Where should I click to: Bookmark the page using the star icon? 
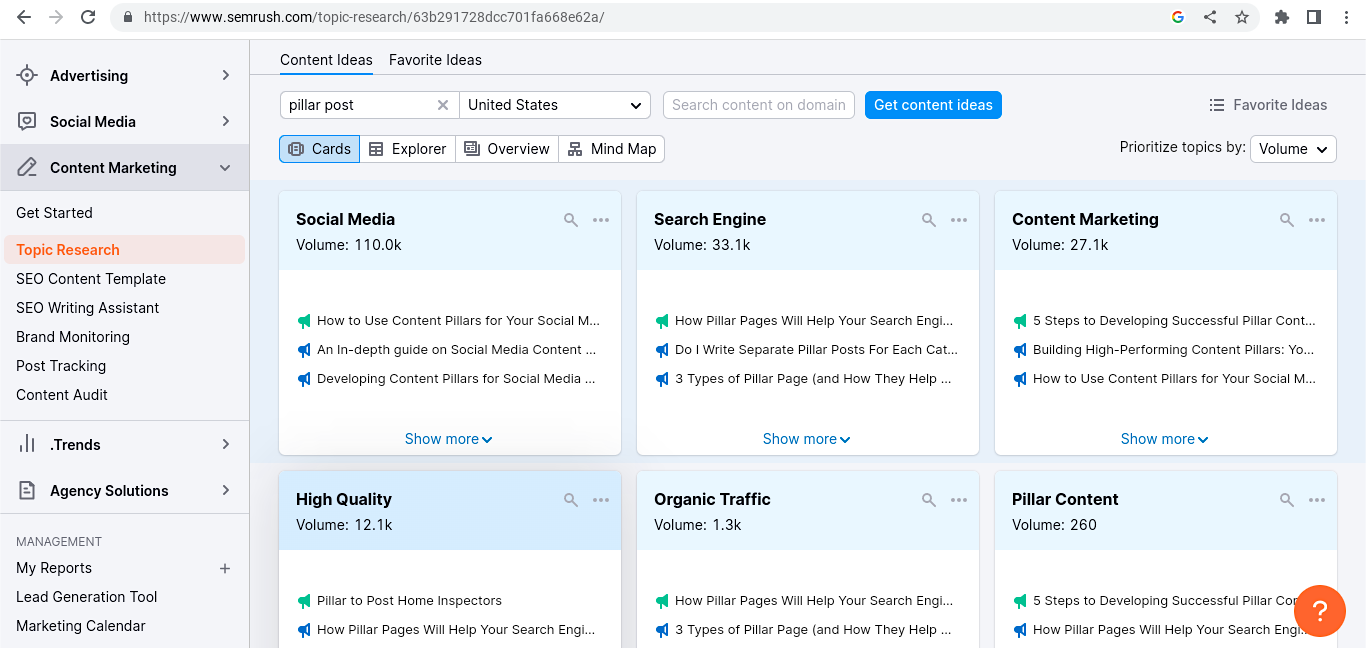(x=1243, y=17)
